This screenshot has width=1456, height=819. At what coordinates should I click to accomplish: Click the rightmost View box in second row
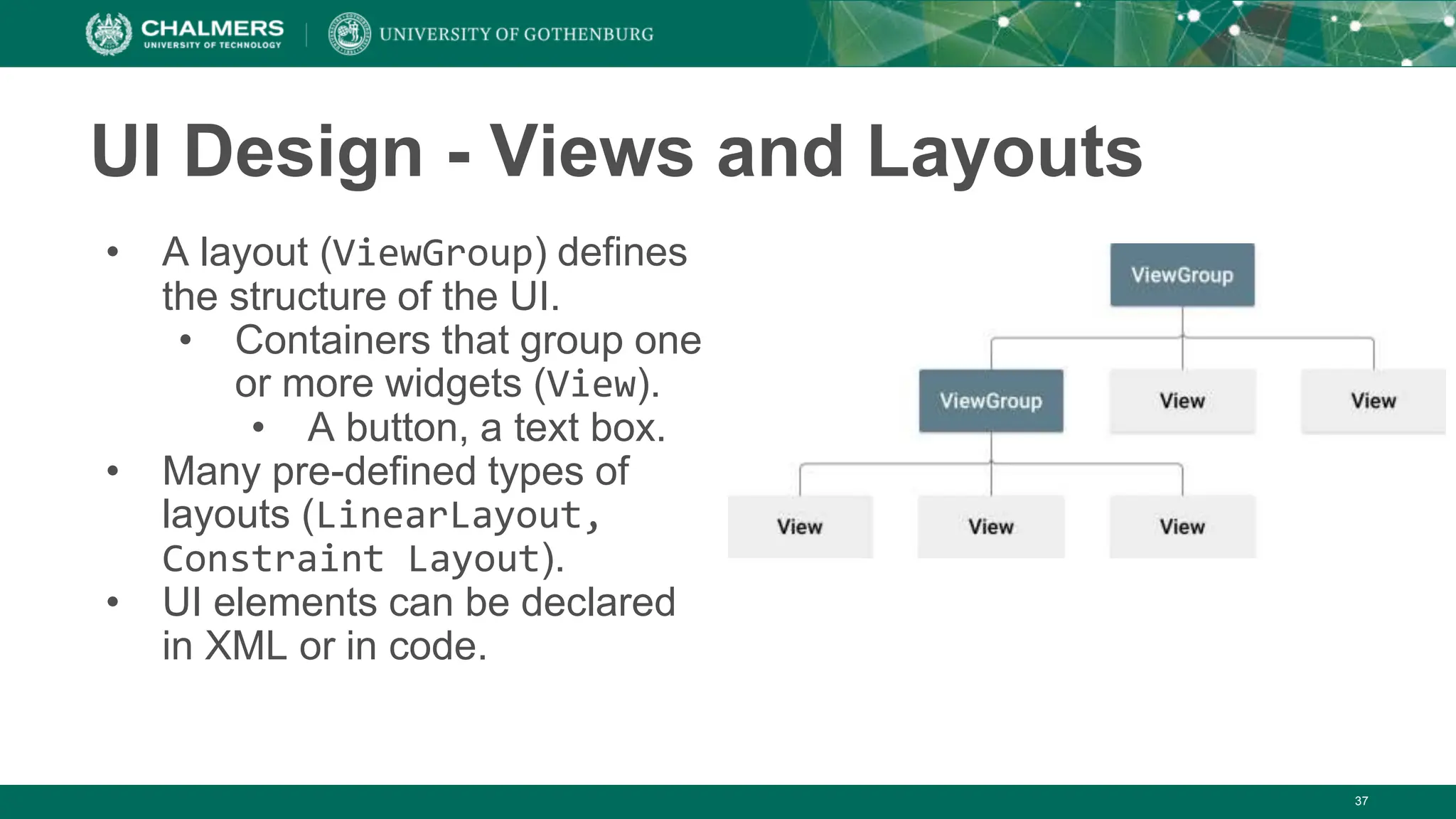click(1374, 401)
